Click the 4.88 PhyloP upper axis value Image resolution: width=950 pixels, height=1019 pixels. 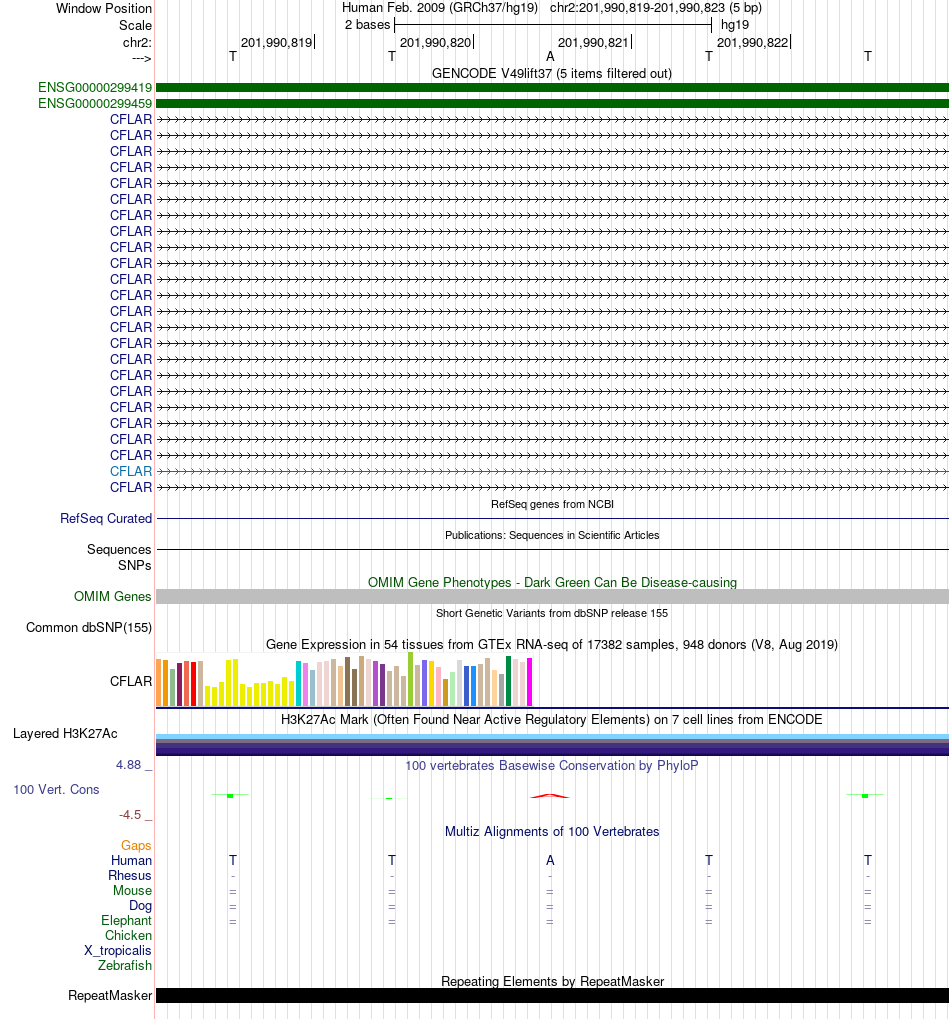(129, 765)
